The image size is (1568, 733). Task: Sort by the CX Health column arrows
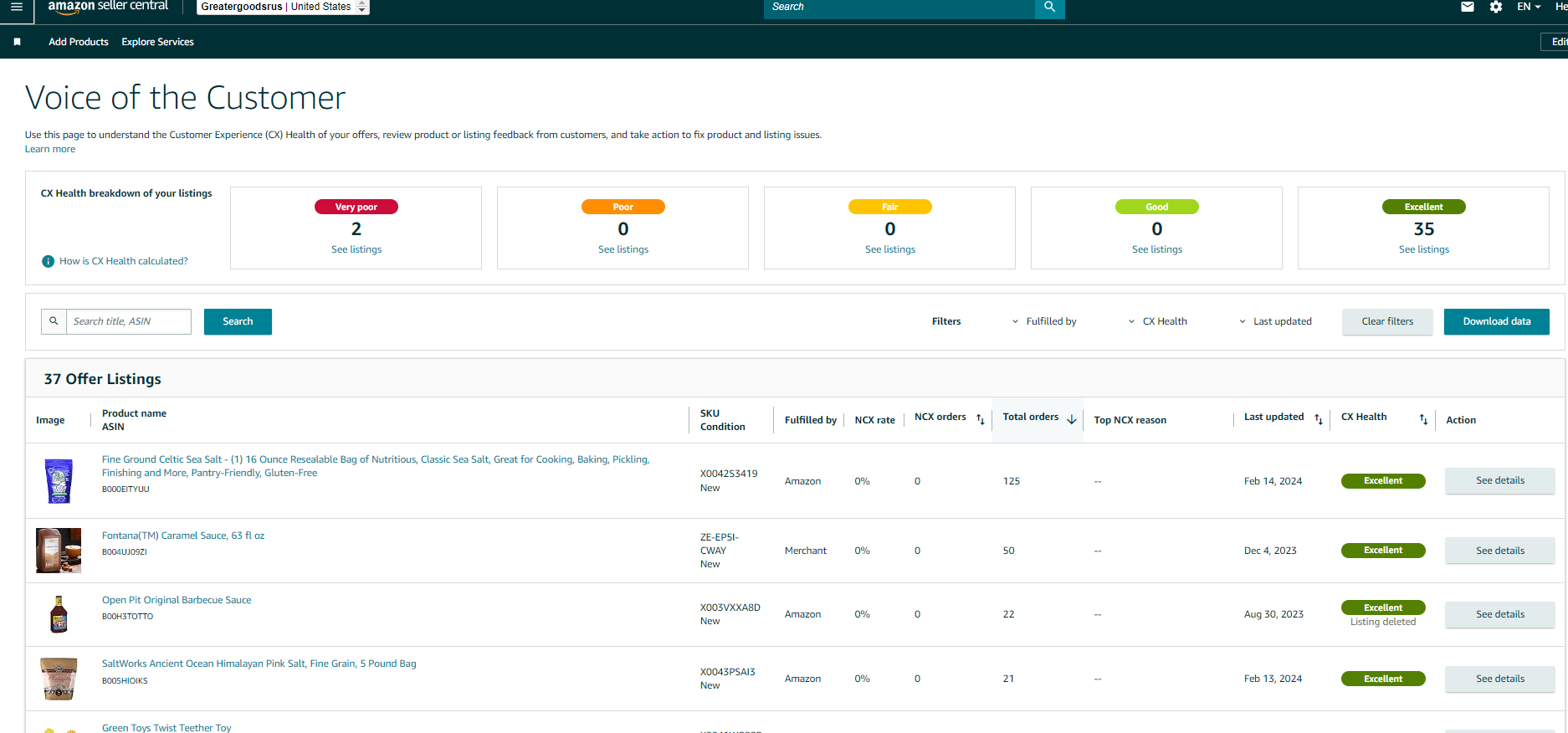pos(1423,419)
